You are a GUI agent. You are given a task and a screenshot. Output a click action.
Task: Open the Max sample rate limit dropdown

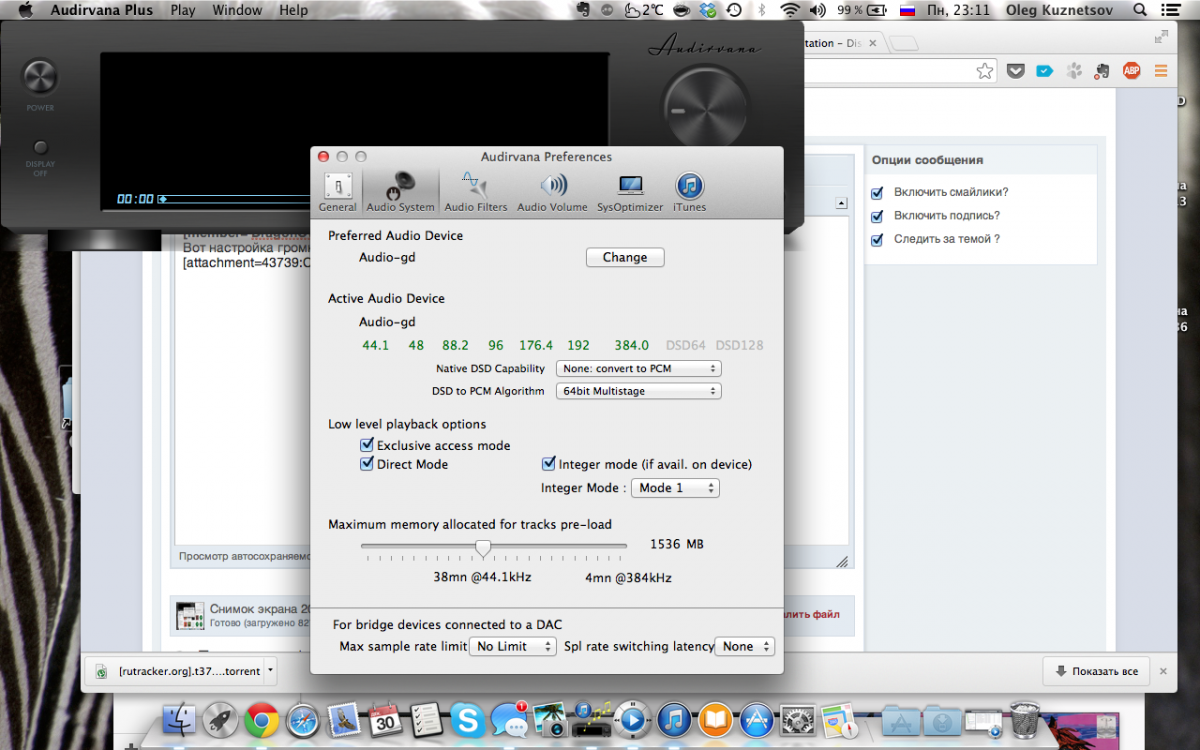513,646
